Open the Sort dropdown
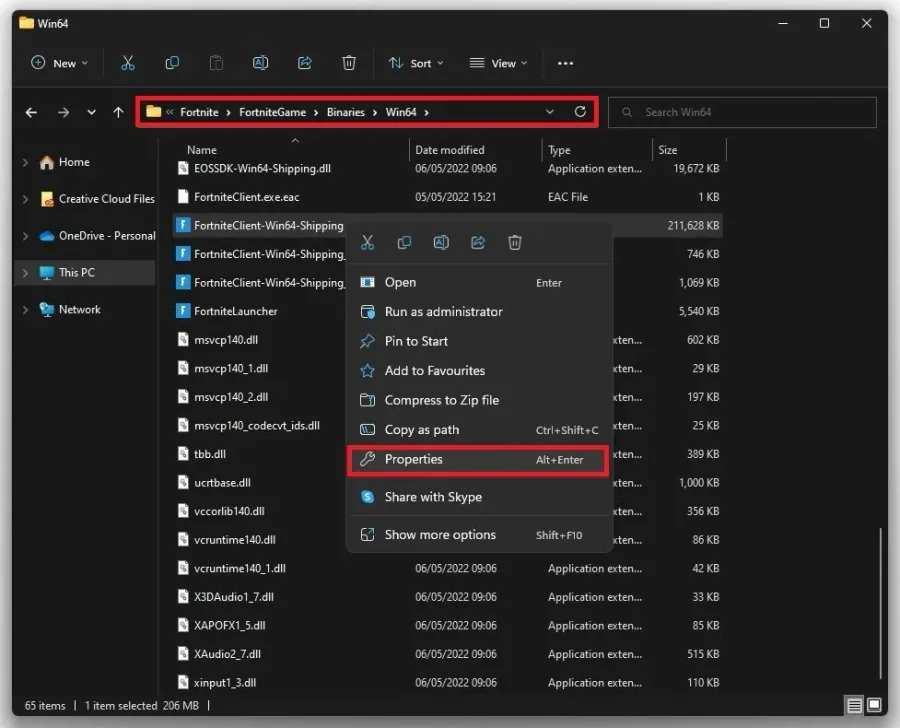Image resolution: width=900 pixels, height=728 pixels. [x=416, y=63]
